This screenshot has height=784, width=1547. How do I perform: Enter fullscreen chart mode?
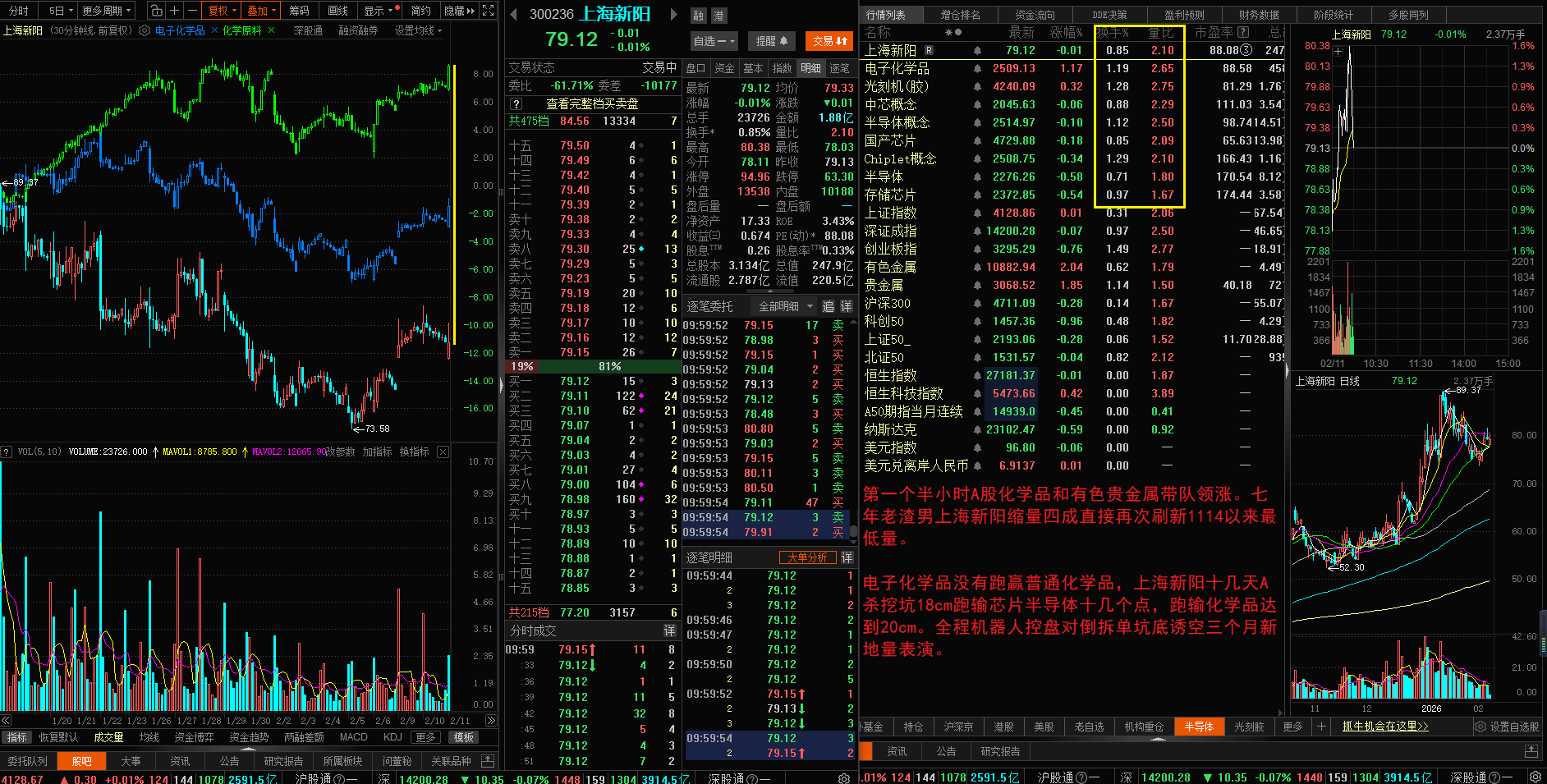coord(489,11)
